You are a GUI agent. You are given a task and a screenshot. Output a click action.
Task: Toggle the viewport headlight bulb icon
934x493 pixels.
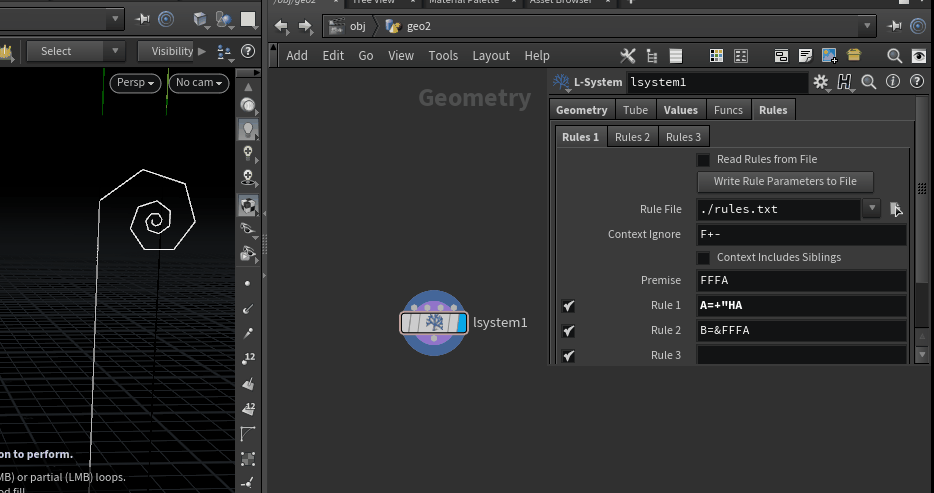pyautogui.click(x=248, y=129)
